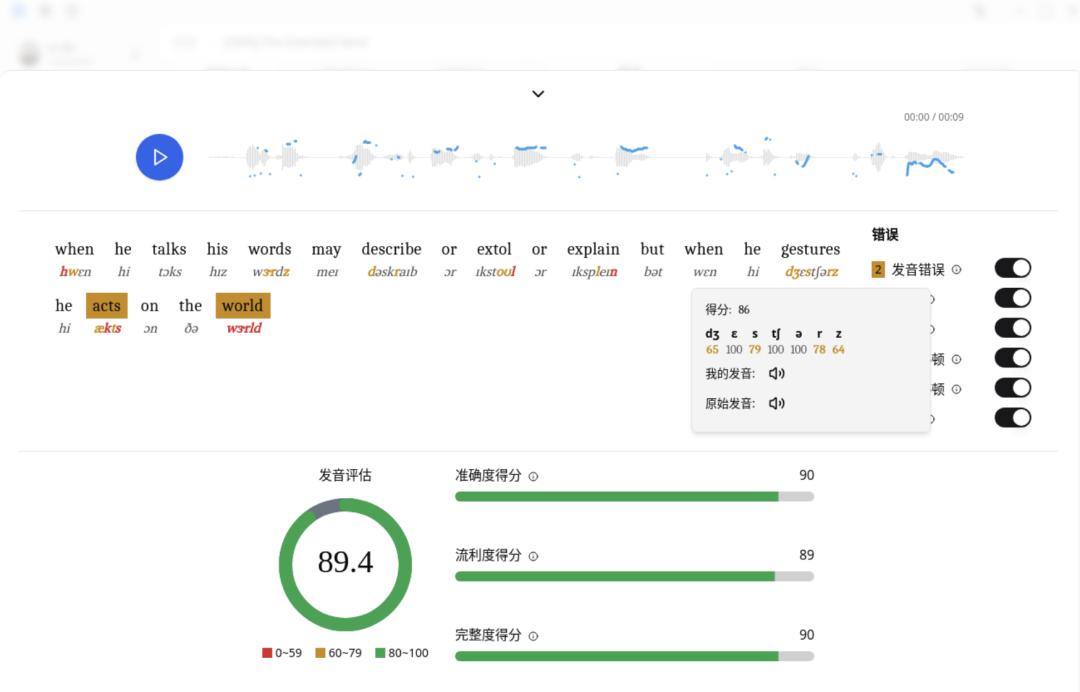Screen dimensions: 1080x692
Task: Play my pronunciation (我的发音) in the popup
Action: (775, 372)
